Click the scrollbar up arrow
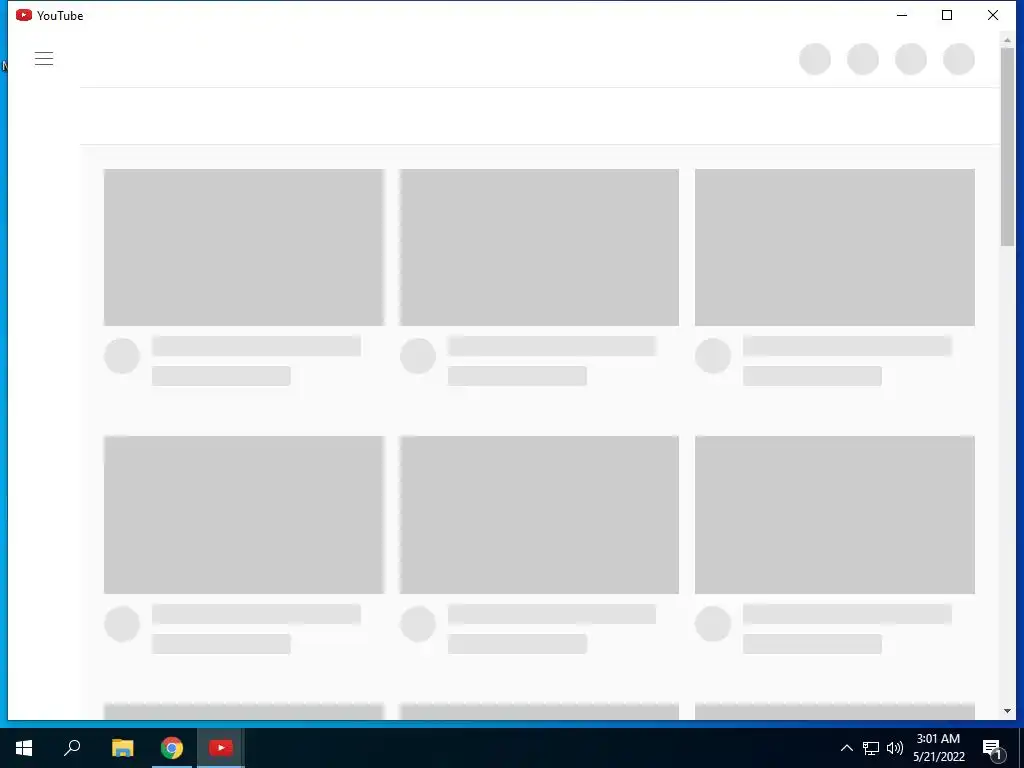Screen dimensions: 1024x768 coord(1007,40)
